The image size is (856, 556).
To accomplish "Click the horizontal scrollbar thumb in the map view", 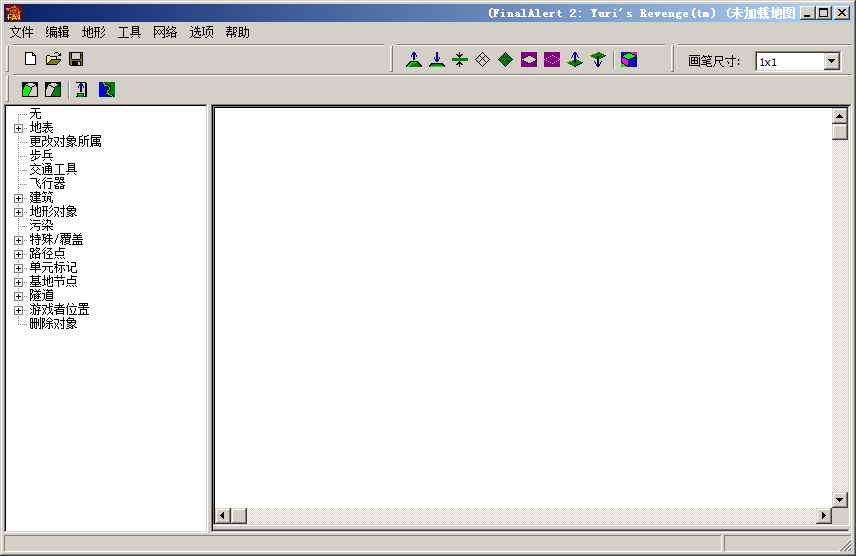I will tap(239, 515).
